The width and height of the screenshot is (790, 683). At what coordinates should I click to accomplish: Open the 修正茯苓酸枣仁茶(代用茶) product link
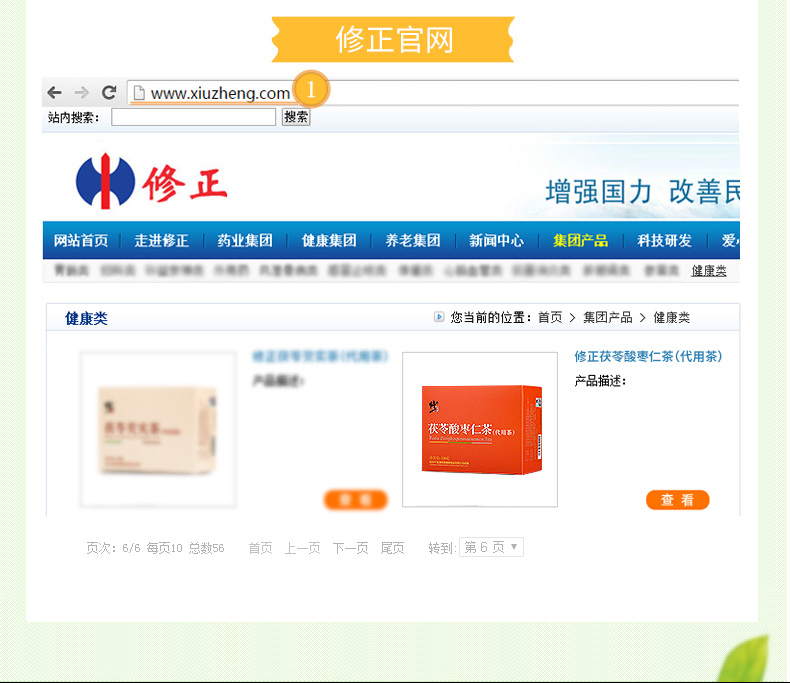coord(648,357)
